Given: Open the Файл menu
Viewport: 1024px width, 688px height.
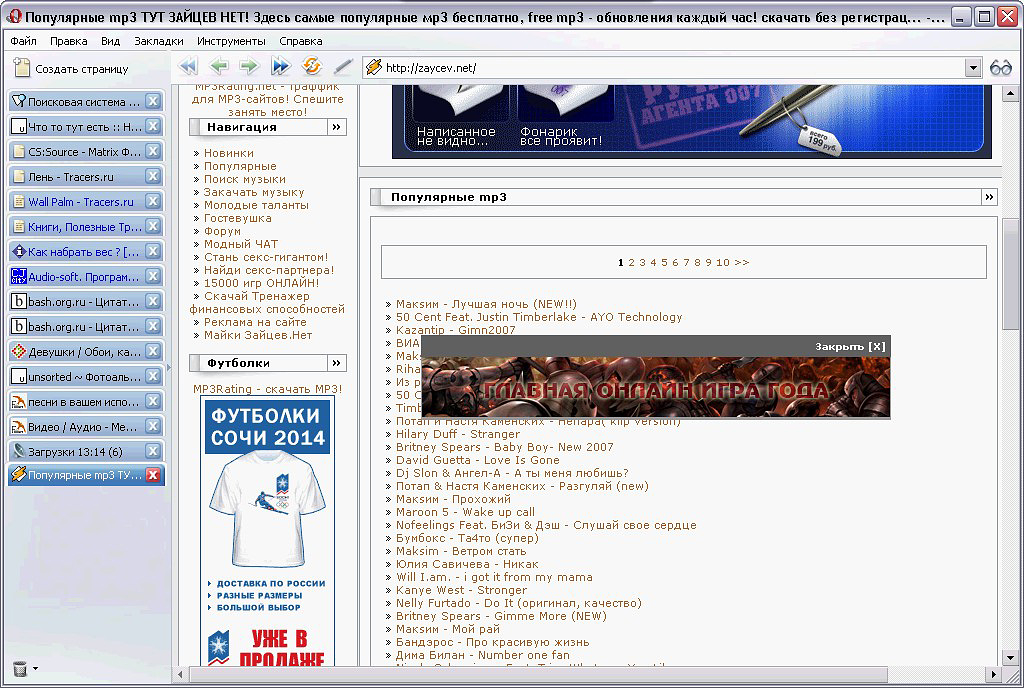Looking at the screenshot, I should 24,41.
